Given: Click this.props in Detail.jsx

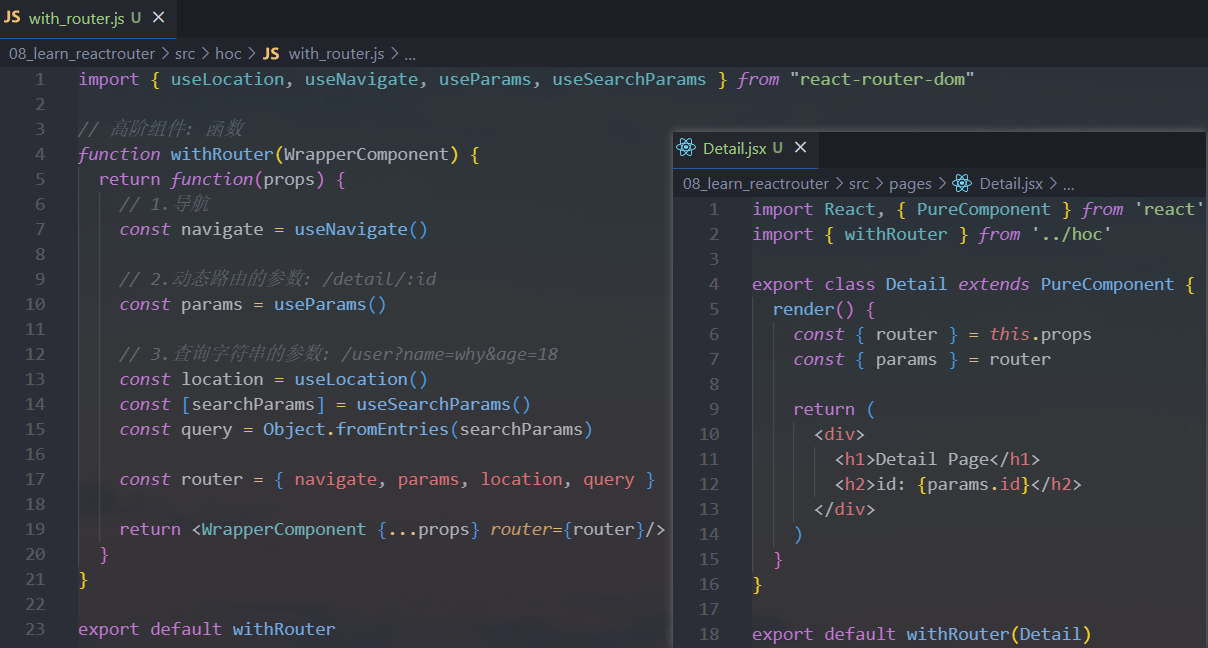Looking at the screenshot, I should pos(1041,334).
